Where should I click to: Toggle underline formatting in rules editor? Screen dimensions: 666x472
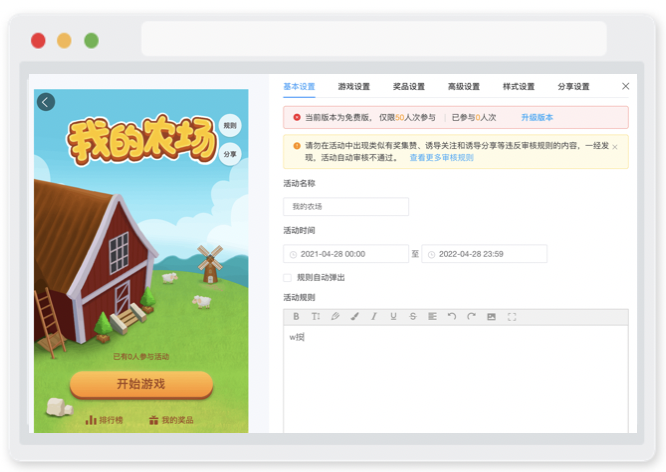[393, 317]
